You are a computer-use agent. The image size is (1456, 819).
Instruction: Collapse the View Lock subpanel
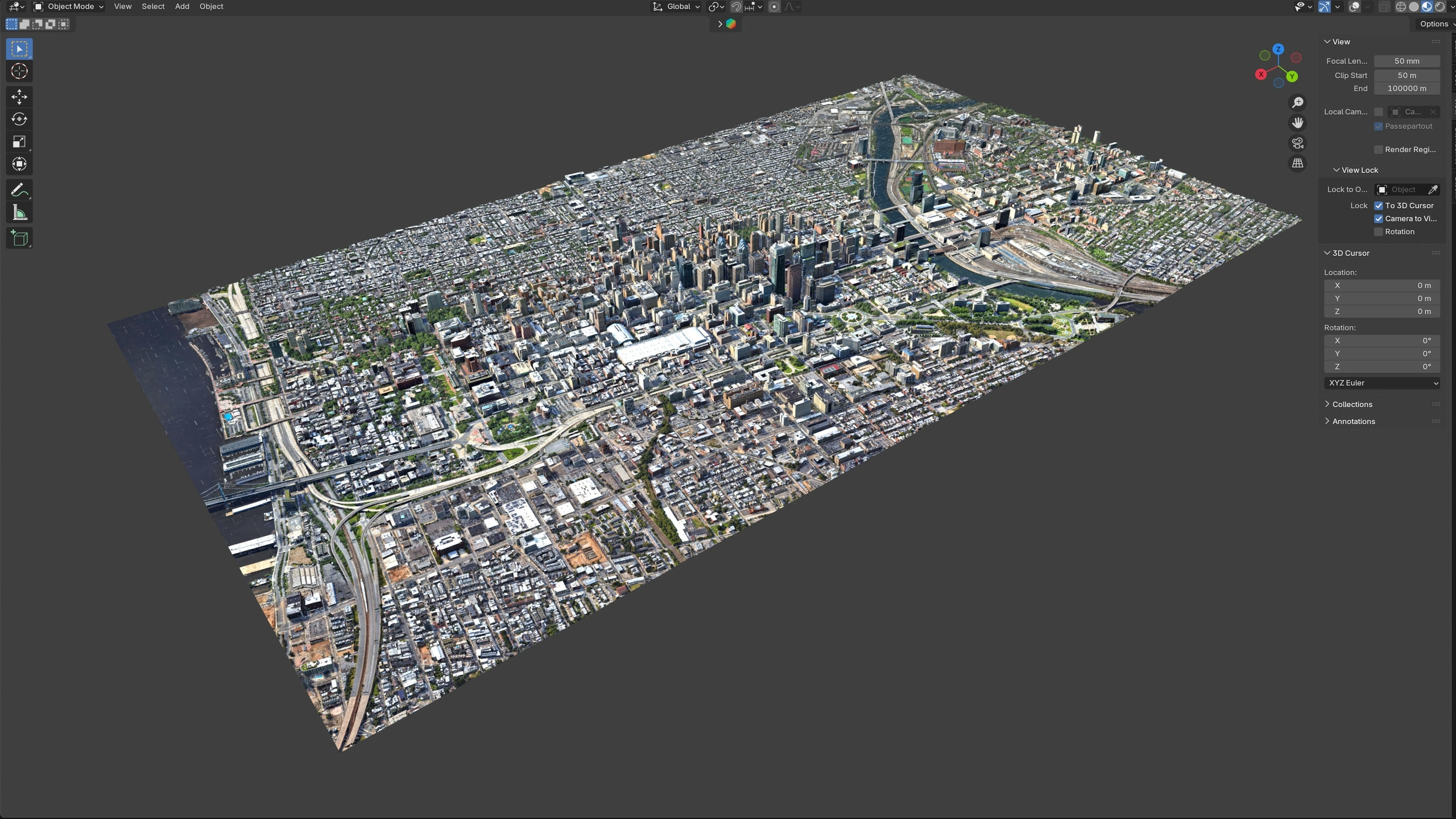click(1360, 170)
